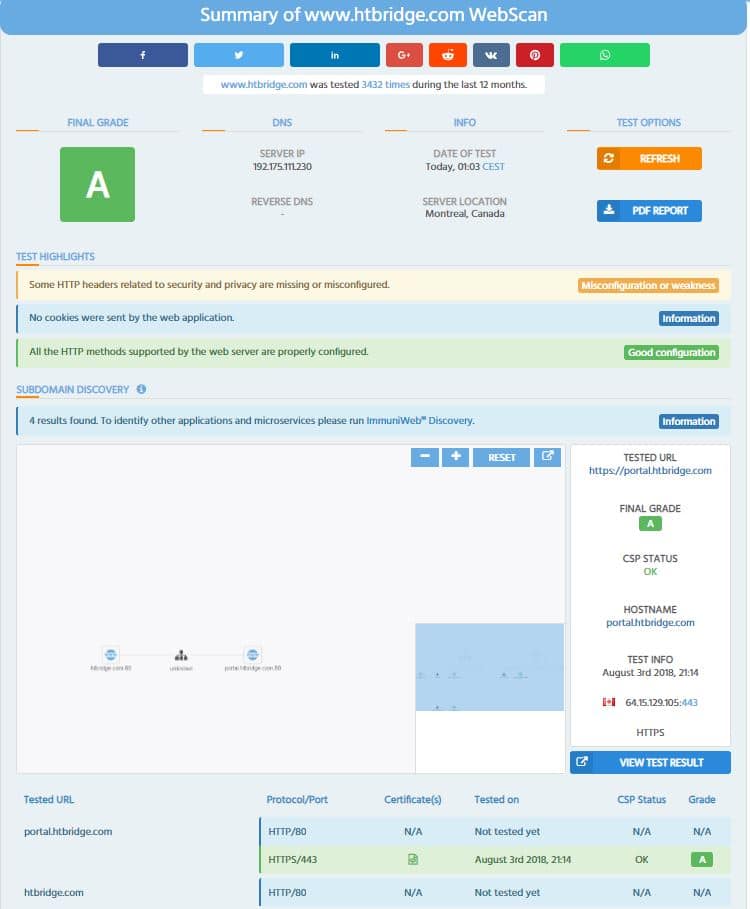Select the portal.htbridge.com node in map
The height and width of the screenshot is (909, 750).
click(253, 655)
